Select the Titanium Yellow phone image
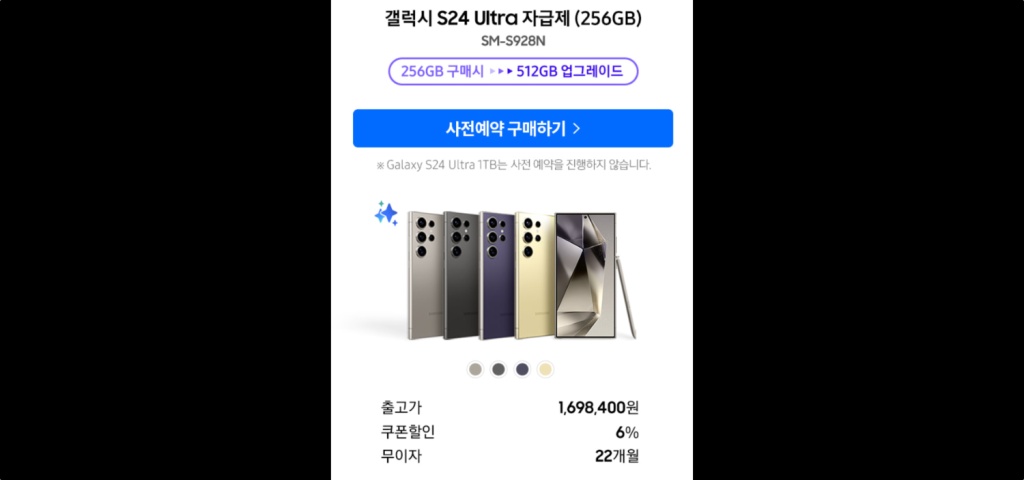 [534, 275]
